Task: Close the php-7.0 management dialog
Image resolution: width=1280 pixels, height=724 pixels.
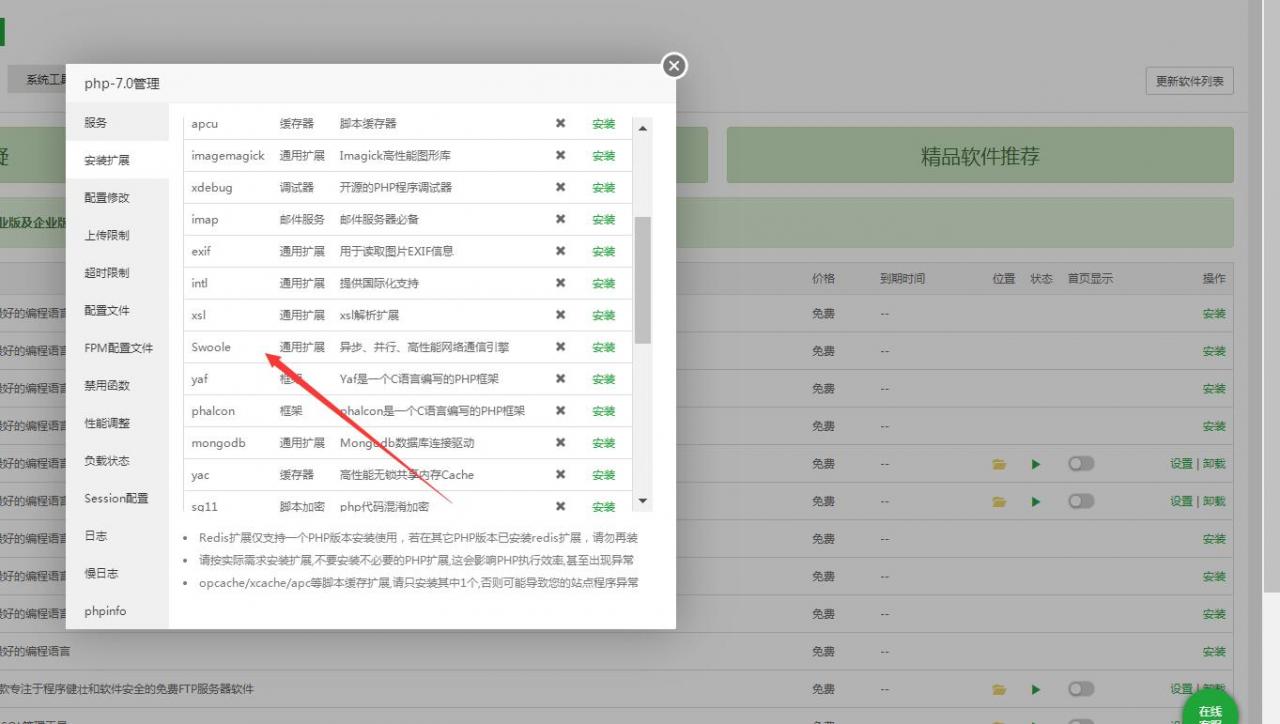Action: 674,66
